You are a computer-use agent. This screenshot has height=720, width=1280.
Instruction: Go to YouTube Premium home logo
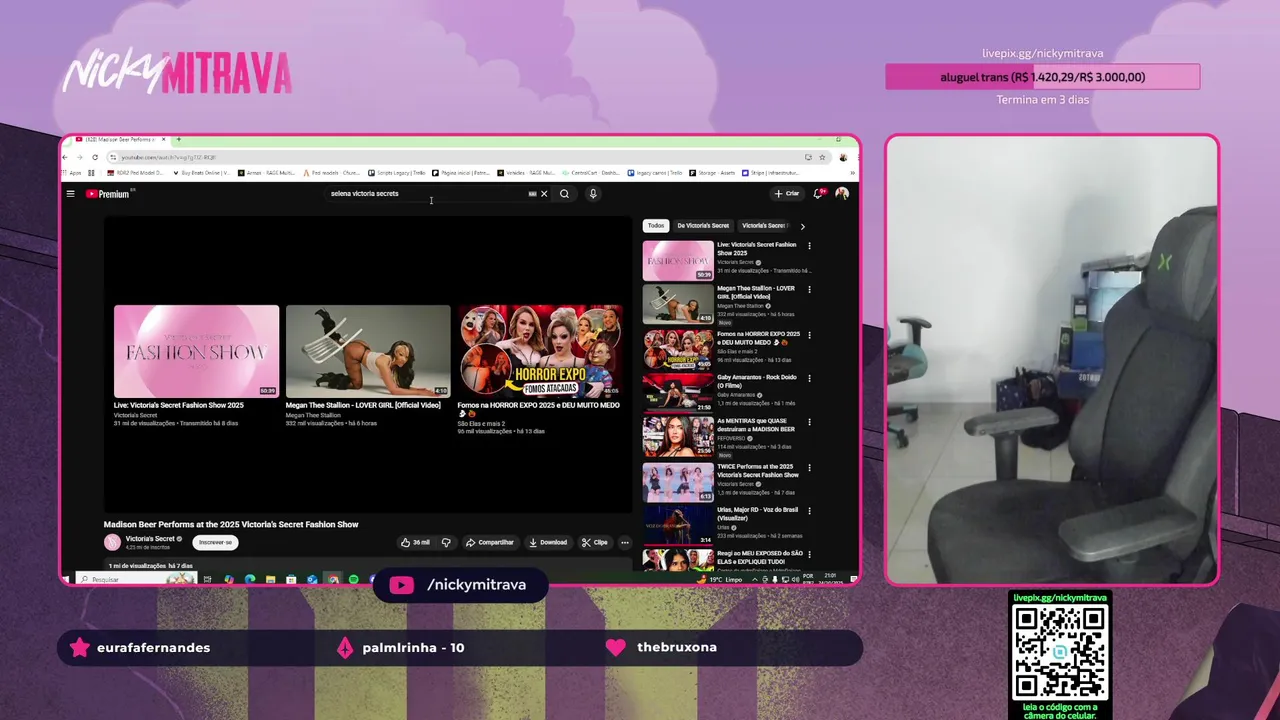pyautogui.click(x=108, y=194)
